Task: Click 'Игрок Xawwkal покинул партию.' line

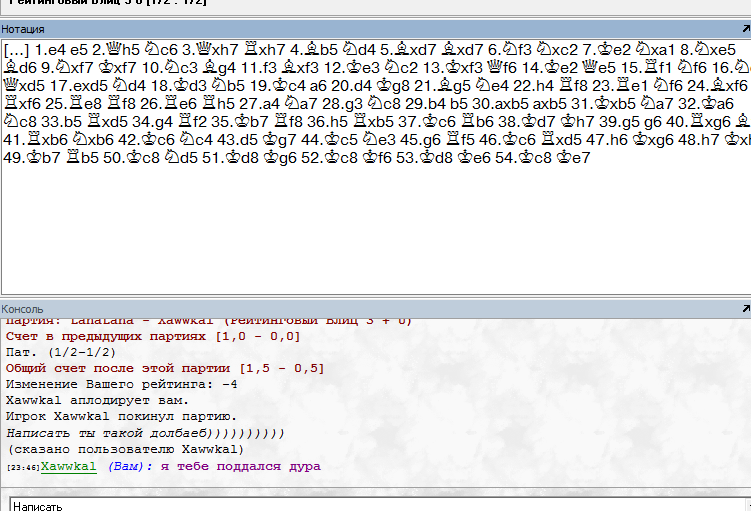Action: pyautogui.click(x=121, y=417)
